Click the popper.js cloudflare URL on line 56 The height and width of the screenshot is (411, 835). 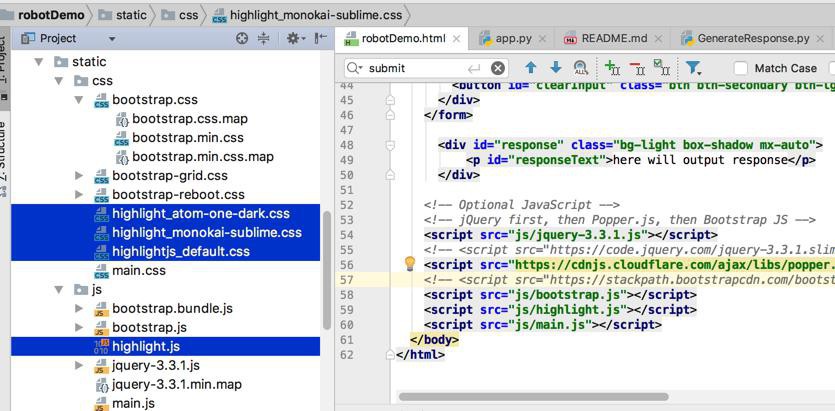674,265
